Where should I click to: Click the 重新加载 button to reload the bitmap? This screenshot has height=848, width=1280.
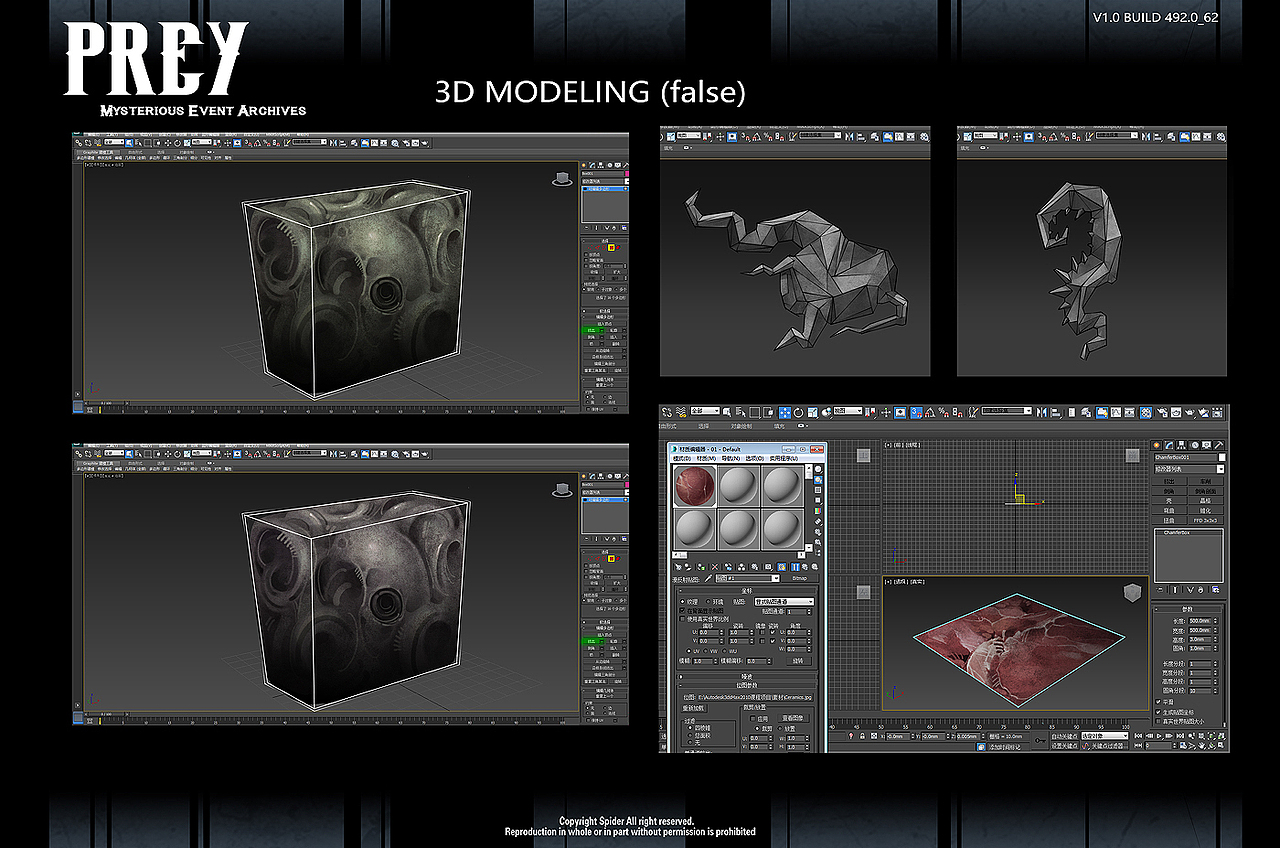696,708
